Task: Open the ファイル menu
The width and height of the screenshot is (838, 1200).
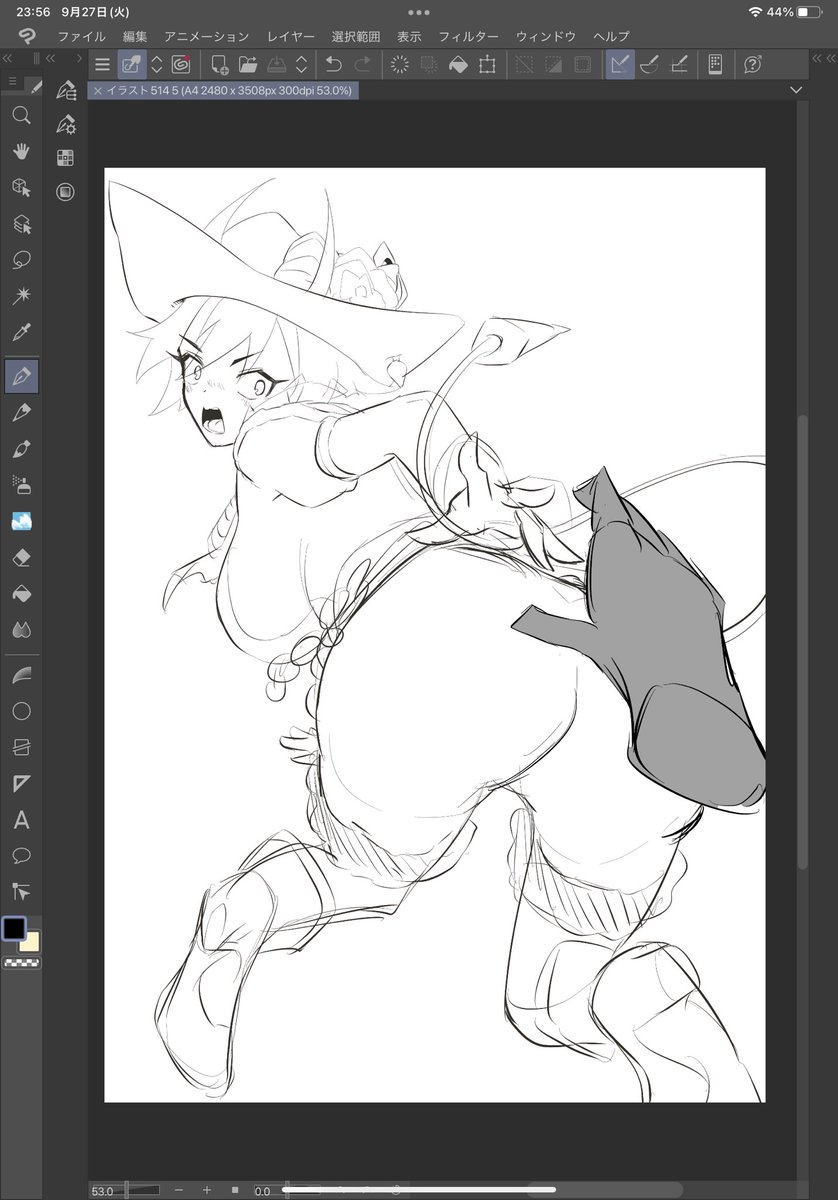Action: [81, 36]
